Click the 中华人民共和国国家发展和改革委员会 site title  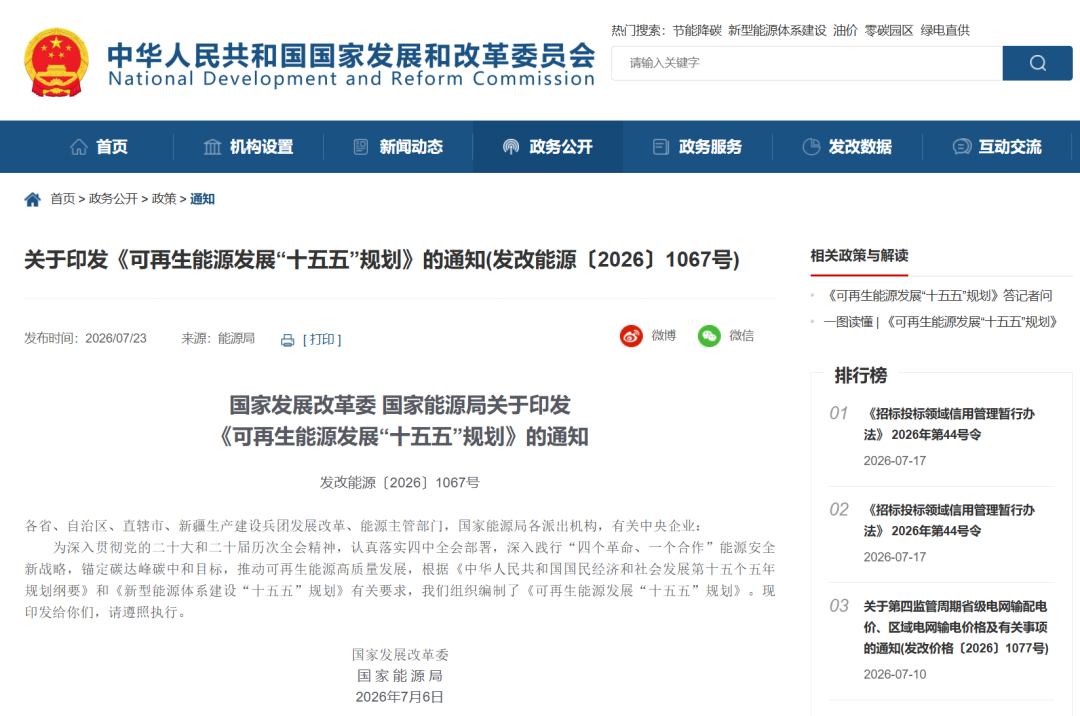pyautogui.click(x=351, y=55)
